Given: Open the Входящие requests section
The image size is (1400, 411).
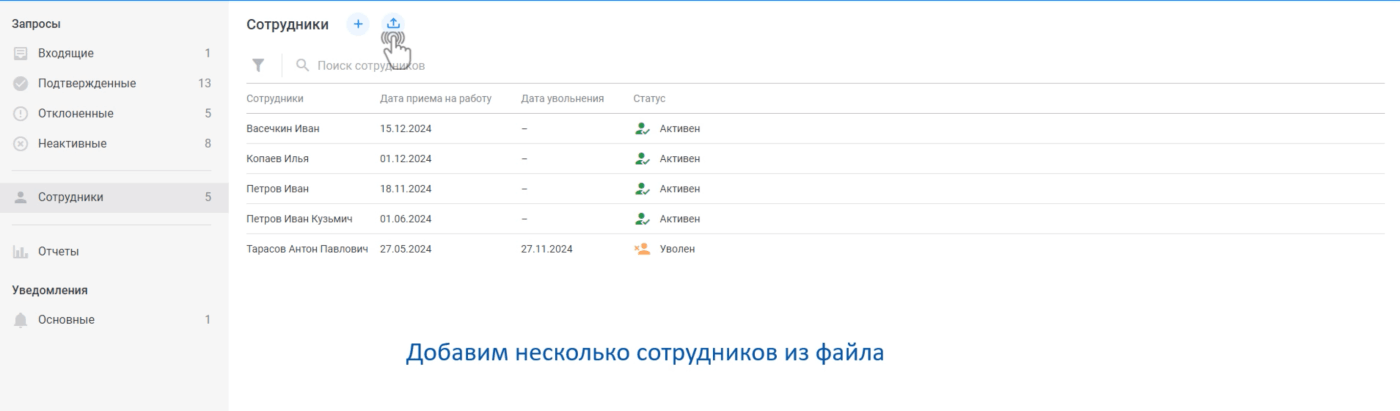Looking at the screenshot, I should coord(66,54).
